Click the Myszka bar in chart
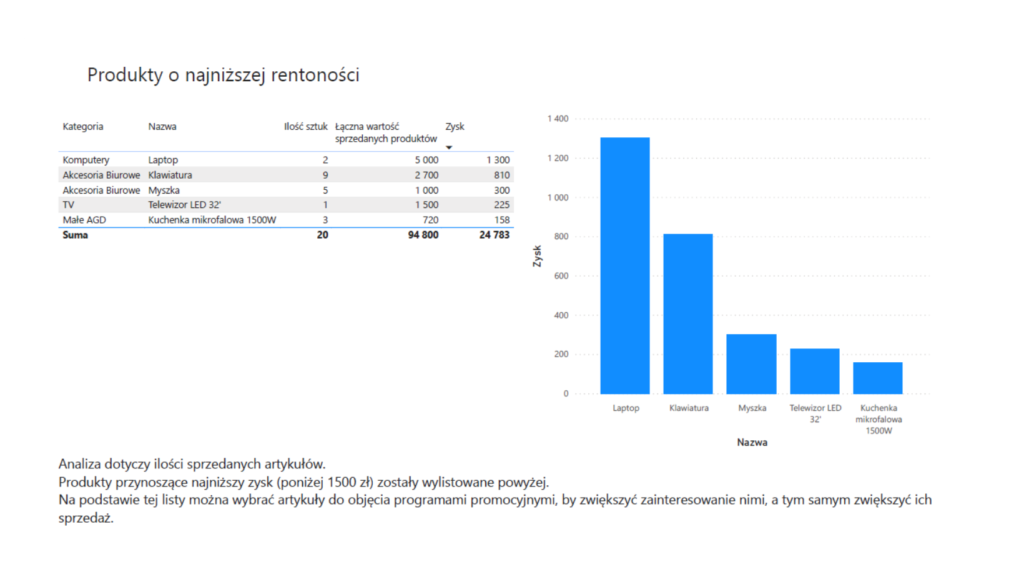The width and height of the screenshot is (1024, 577). tap(751, 363)
